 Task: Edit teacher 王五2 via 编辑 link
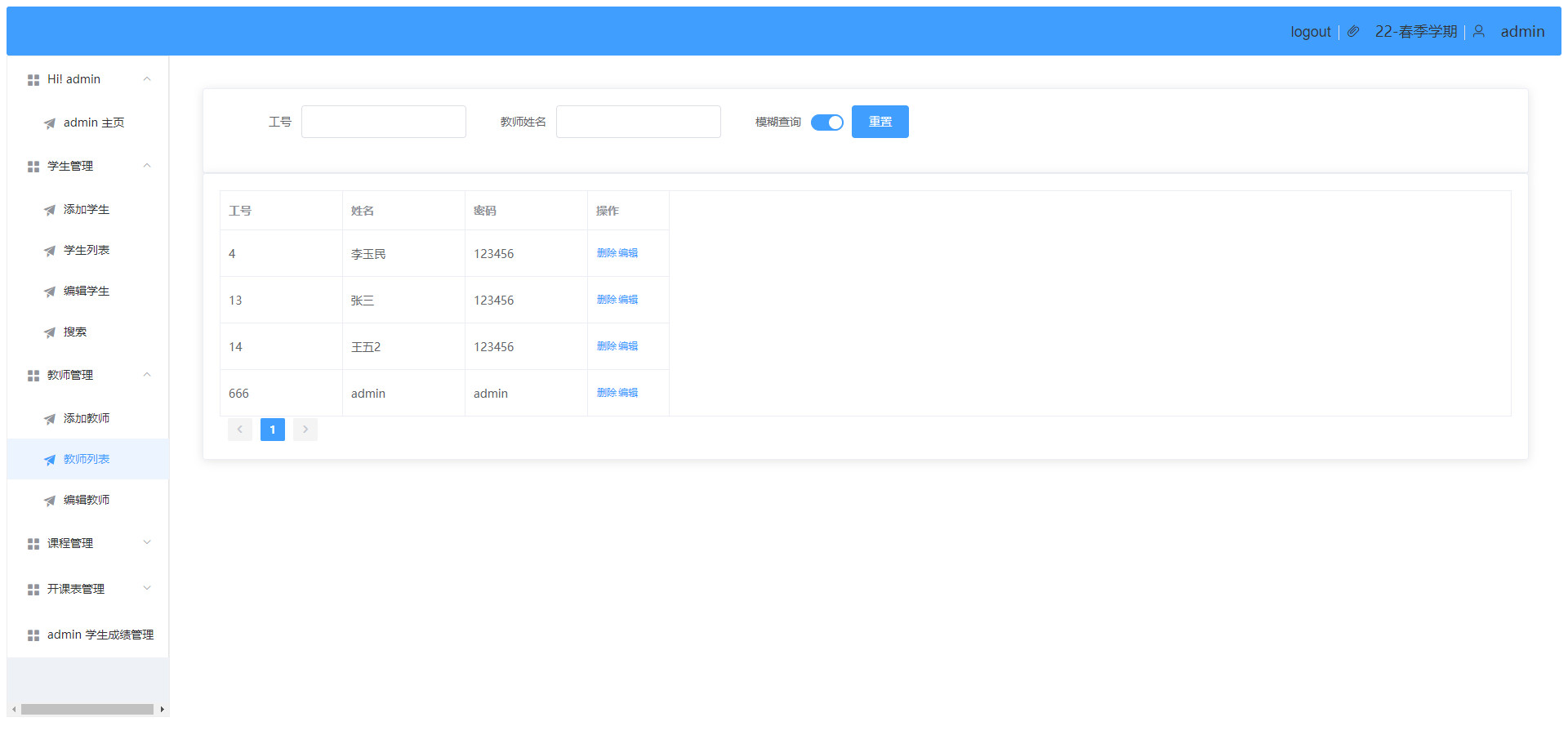pyautogui.click(x=628, y=346)
